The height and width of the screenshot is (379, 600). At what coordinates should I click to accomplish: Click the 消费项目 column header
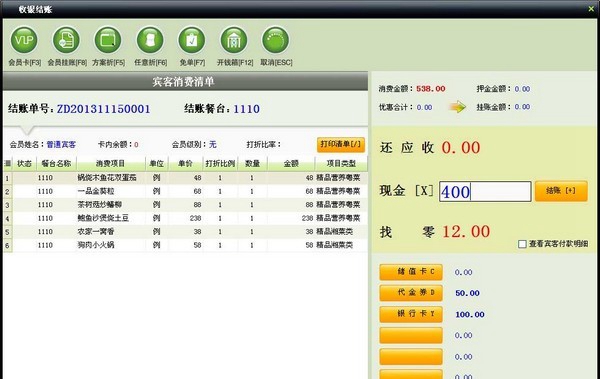pyautogui.click(x=111, y=163)
